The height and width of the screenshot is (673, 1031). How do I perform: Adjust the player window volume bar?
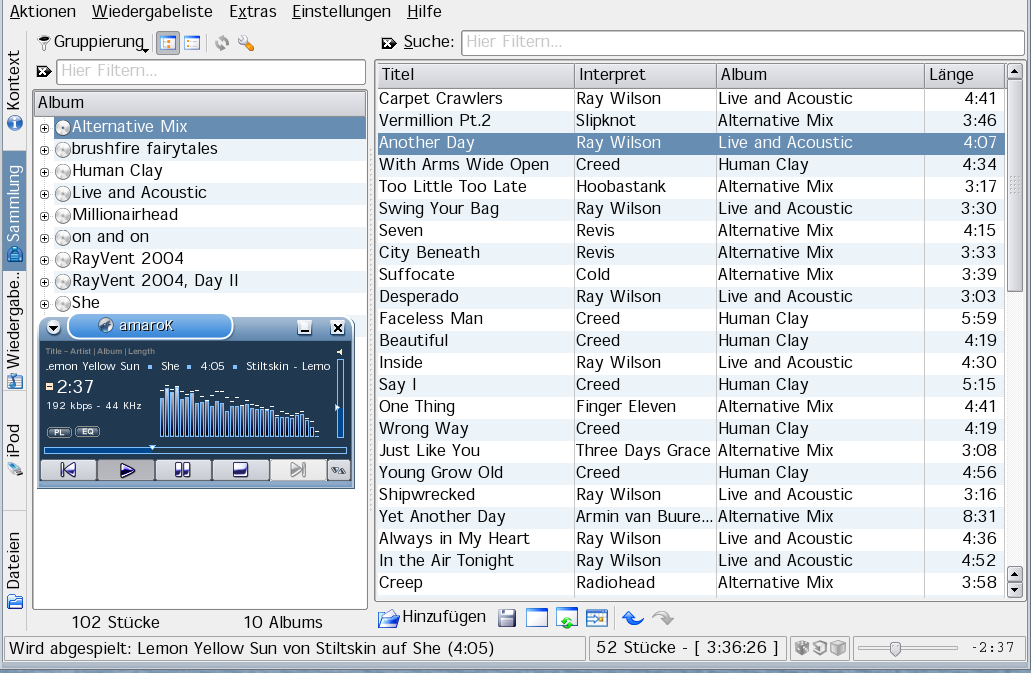pyautogui.click(x=340, y=398)
